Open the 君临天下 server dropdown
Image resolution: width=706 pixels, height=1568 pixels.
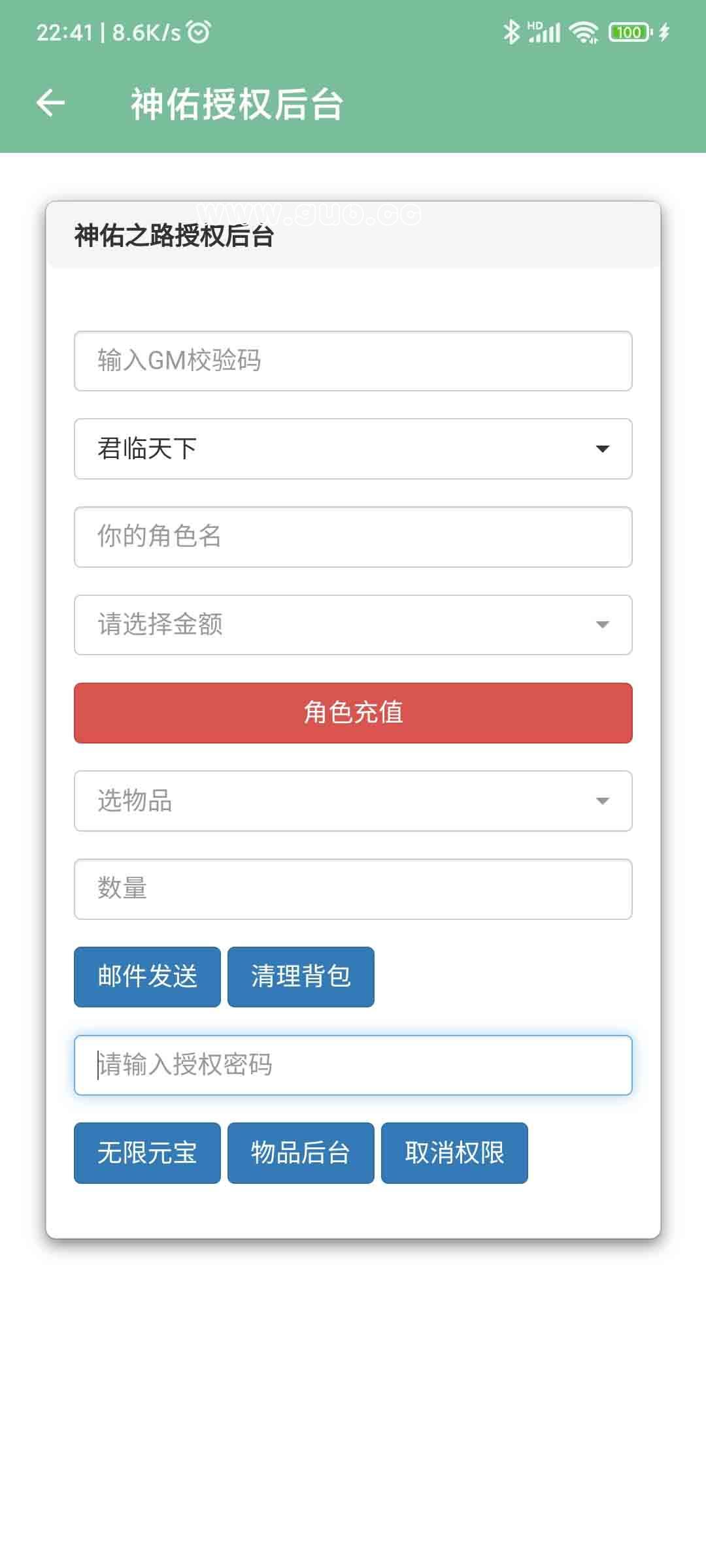(353, 449)
